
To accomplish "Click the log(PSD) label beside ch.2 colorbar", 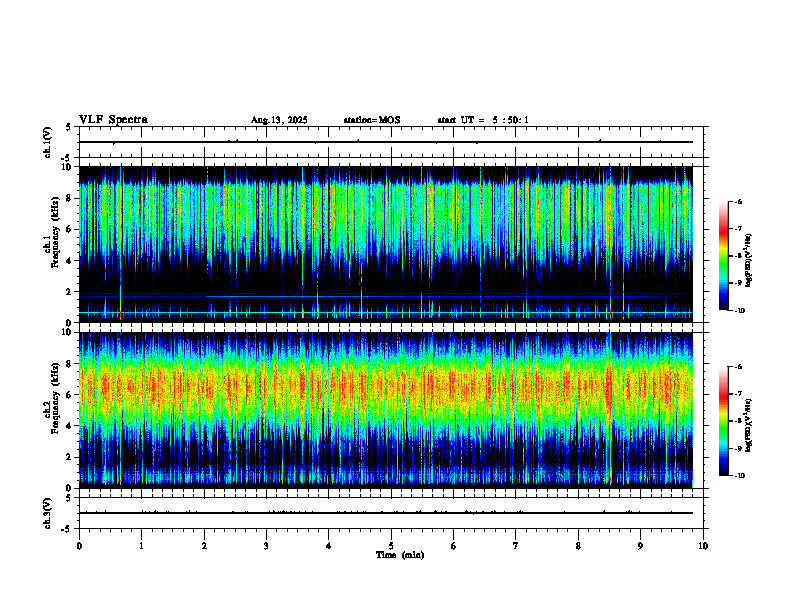I will [749, 425].
